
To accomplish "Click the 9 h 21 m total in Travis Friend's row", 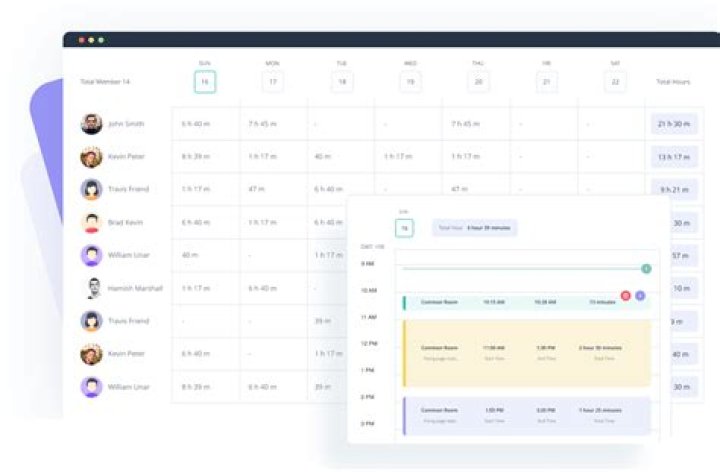I will coord(674,190).
